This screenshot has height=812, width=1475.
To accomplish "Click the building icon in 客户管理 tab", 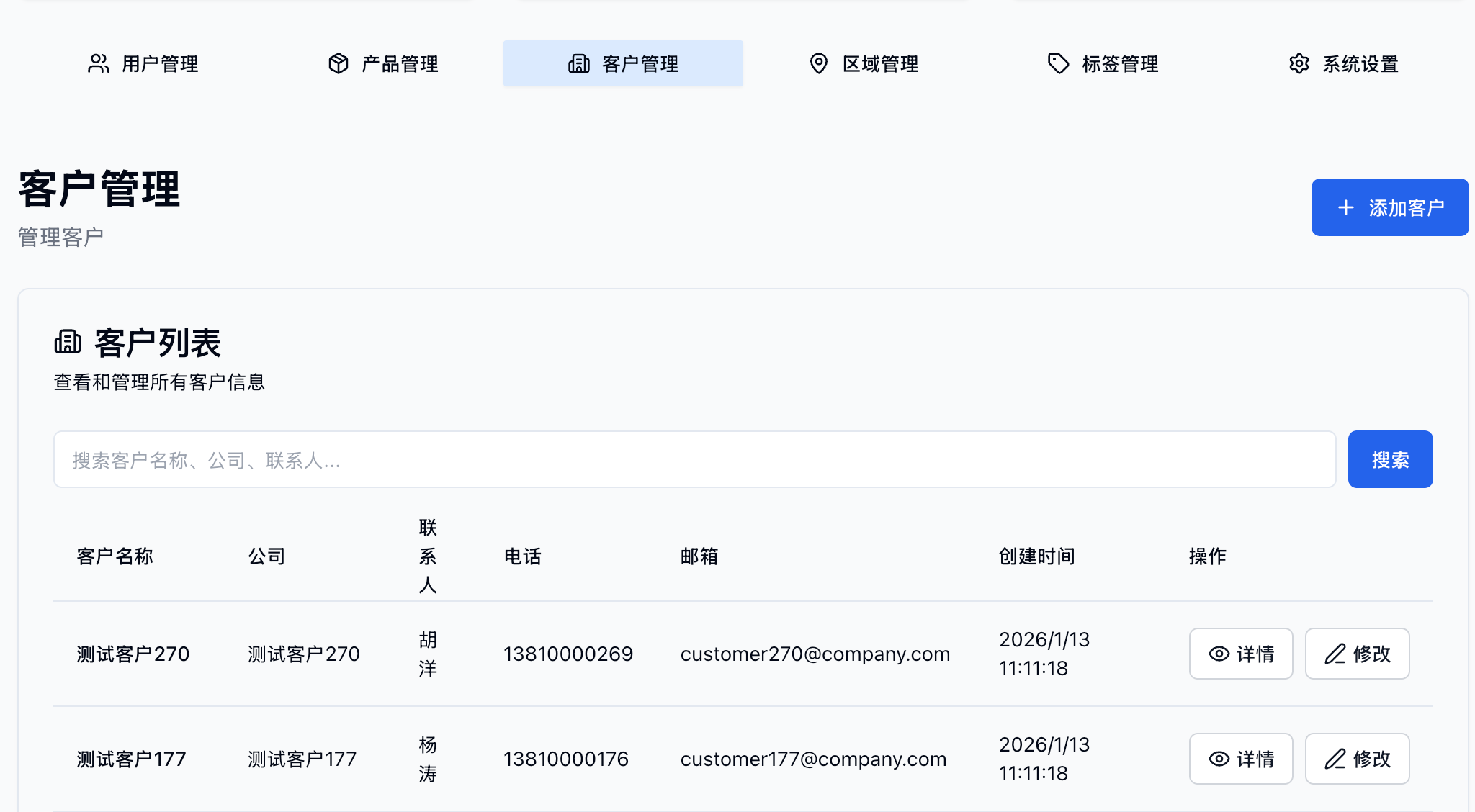I will pyautogui.click(x=579, y=63).
